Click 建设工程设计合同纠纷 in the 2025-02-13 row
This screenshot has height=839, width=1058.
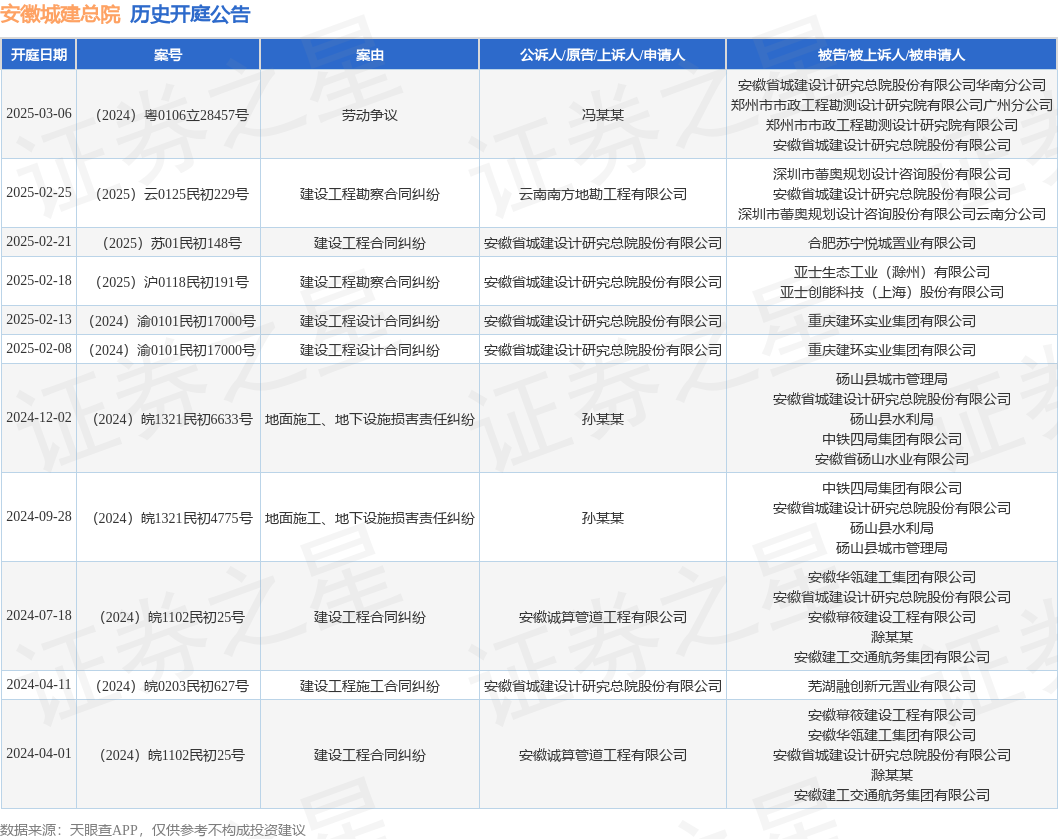[x=370, y=321]
